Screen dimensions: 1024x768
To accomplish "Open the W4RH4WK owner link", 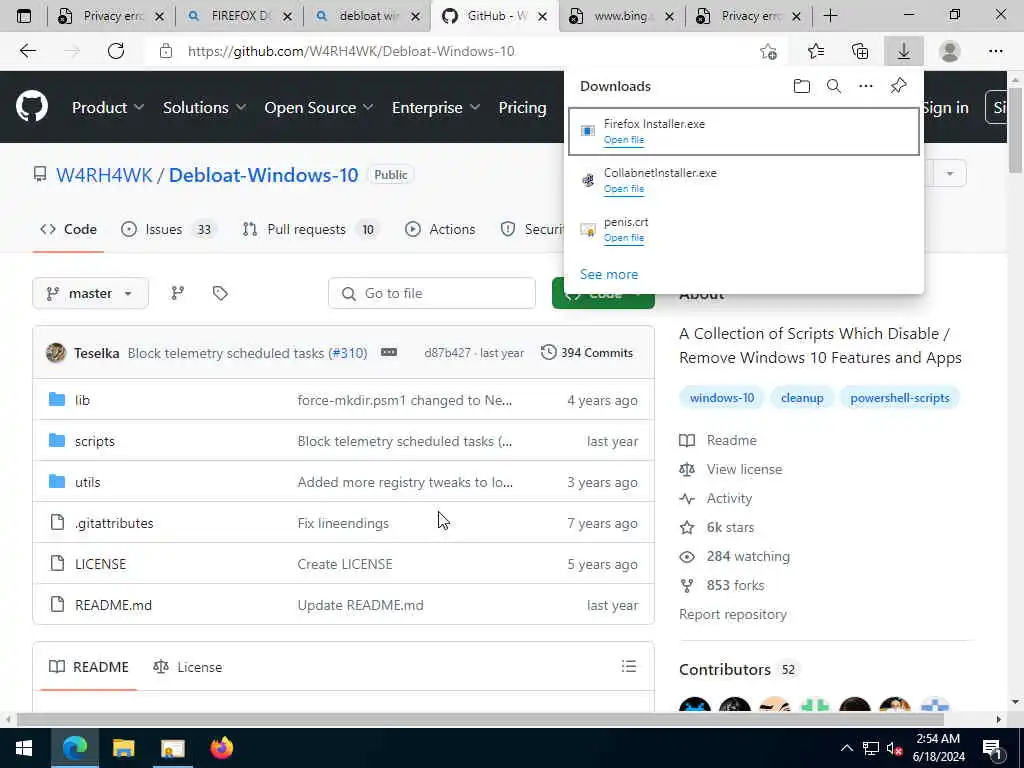I will (104, 175).
